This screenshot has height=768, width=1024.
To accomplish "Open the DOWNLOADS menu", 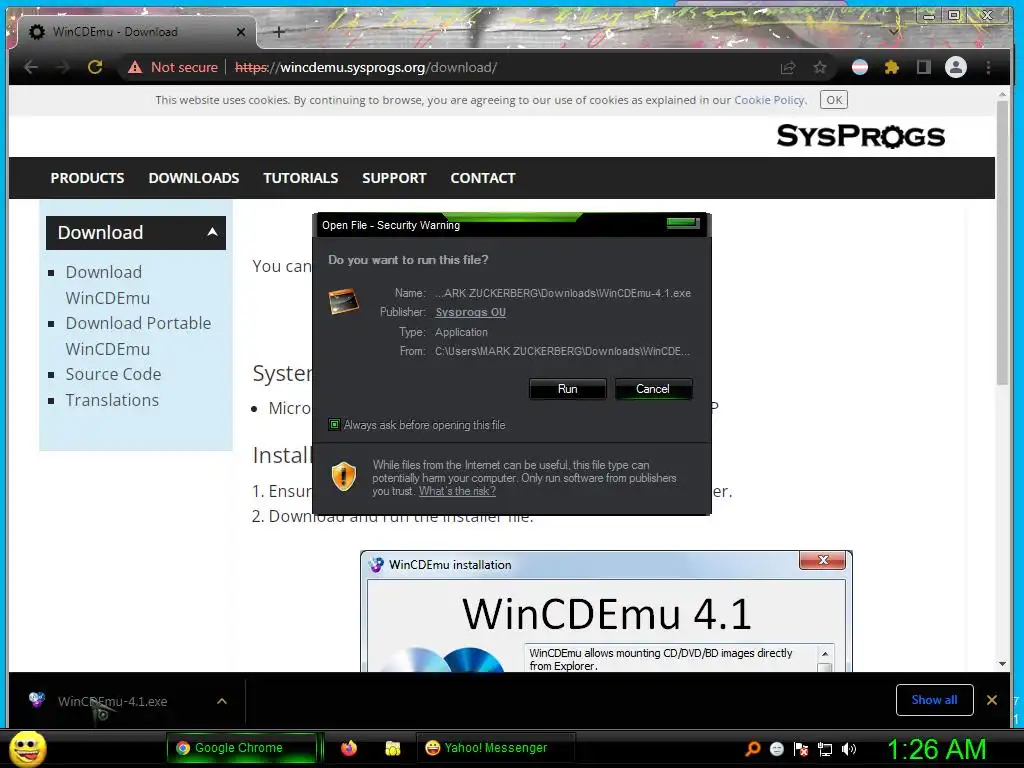I will [x=194, y=178].
